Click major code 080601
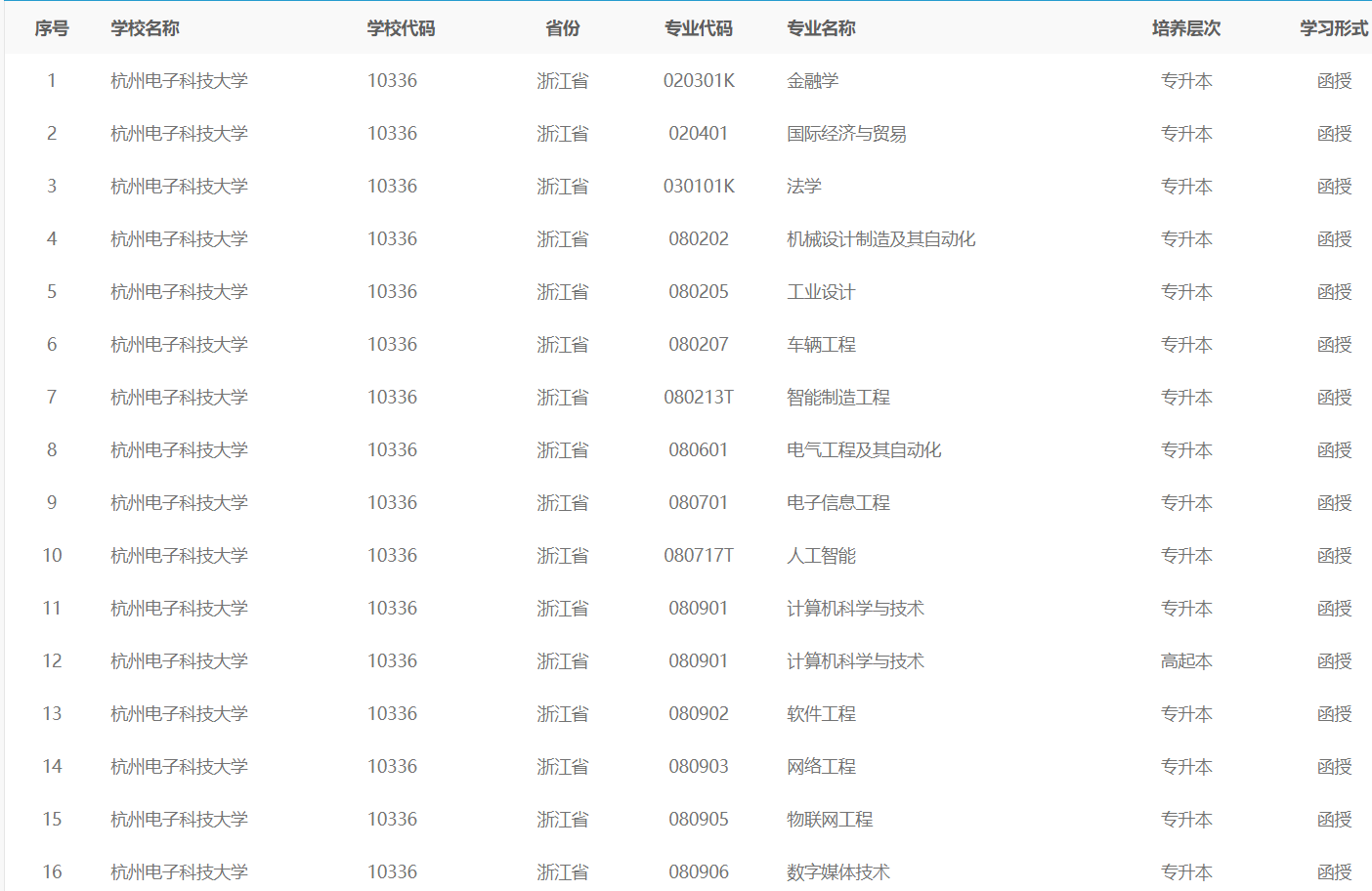This screenshot has width=1372, height=891. coord(699,450)
